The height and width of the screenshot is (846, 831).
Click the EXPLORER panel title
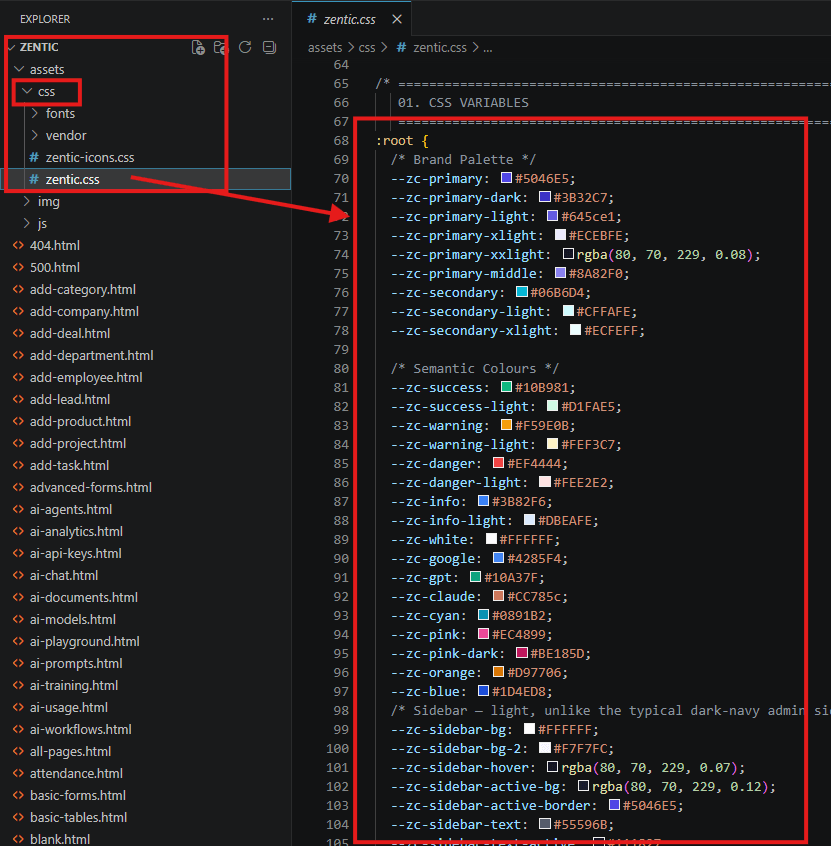pos(45,19)
